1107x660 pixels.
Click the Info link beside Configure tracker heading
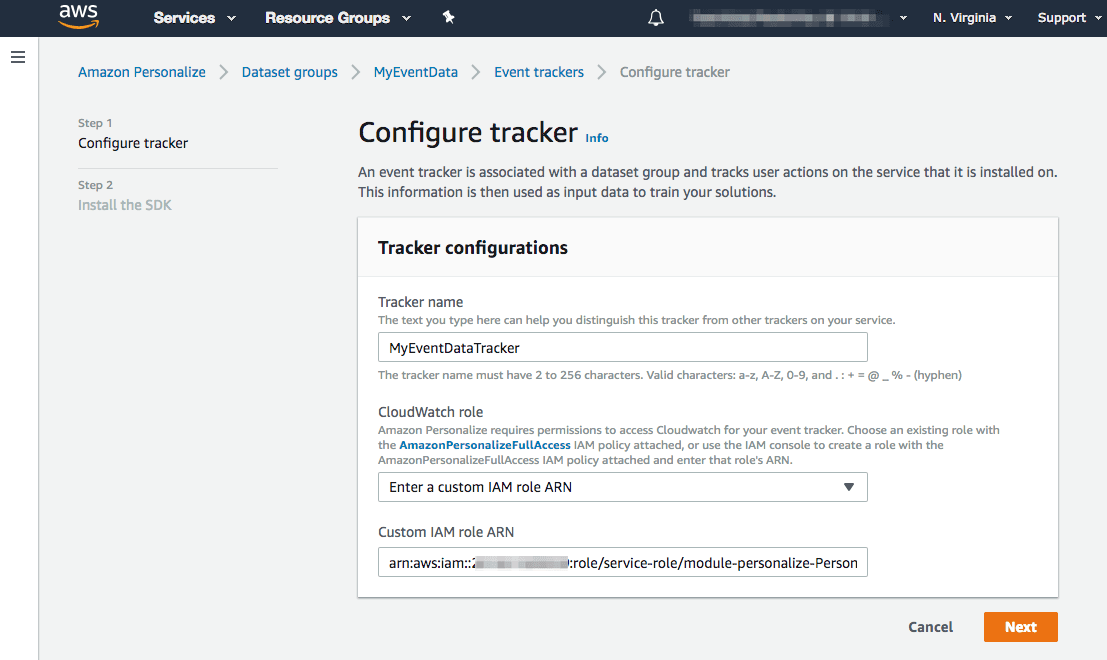pos(596,138)
